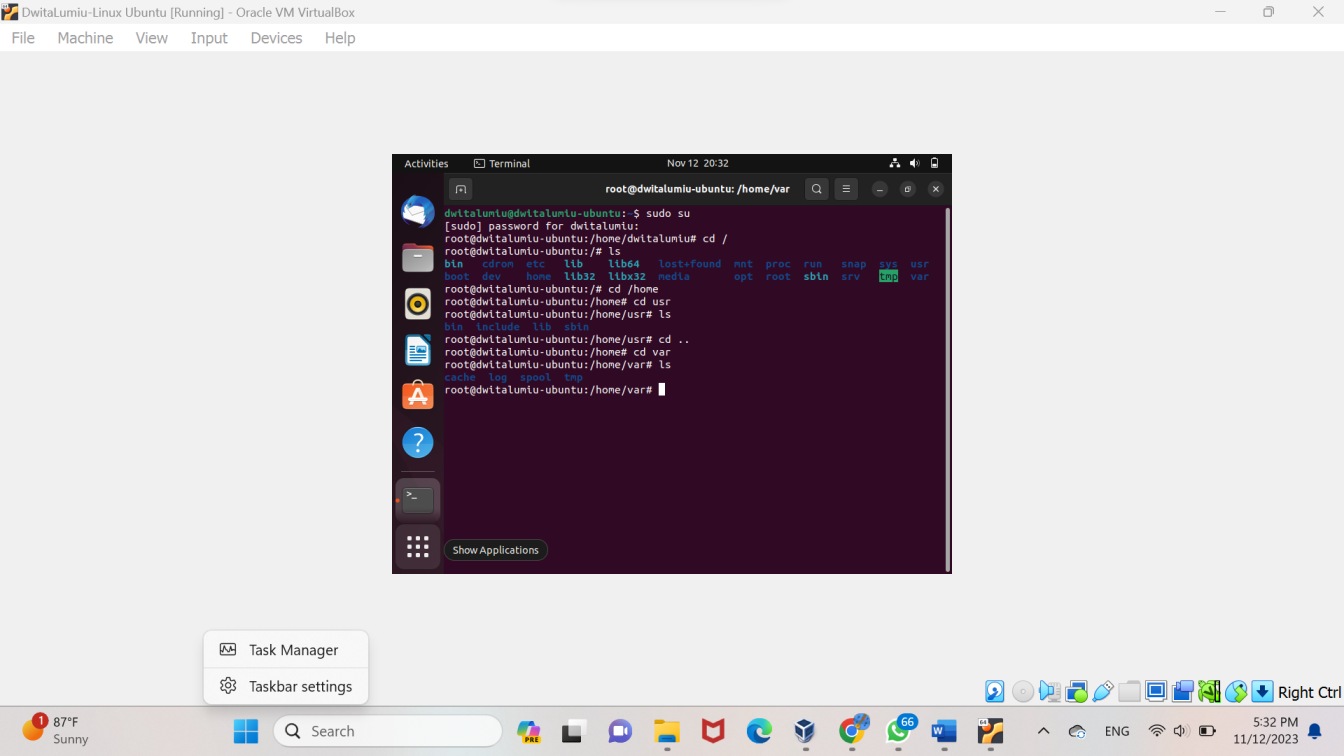
Task: Click the display settings indicator
Action: (x=1156, y=691)
